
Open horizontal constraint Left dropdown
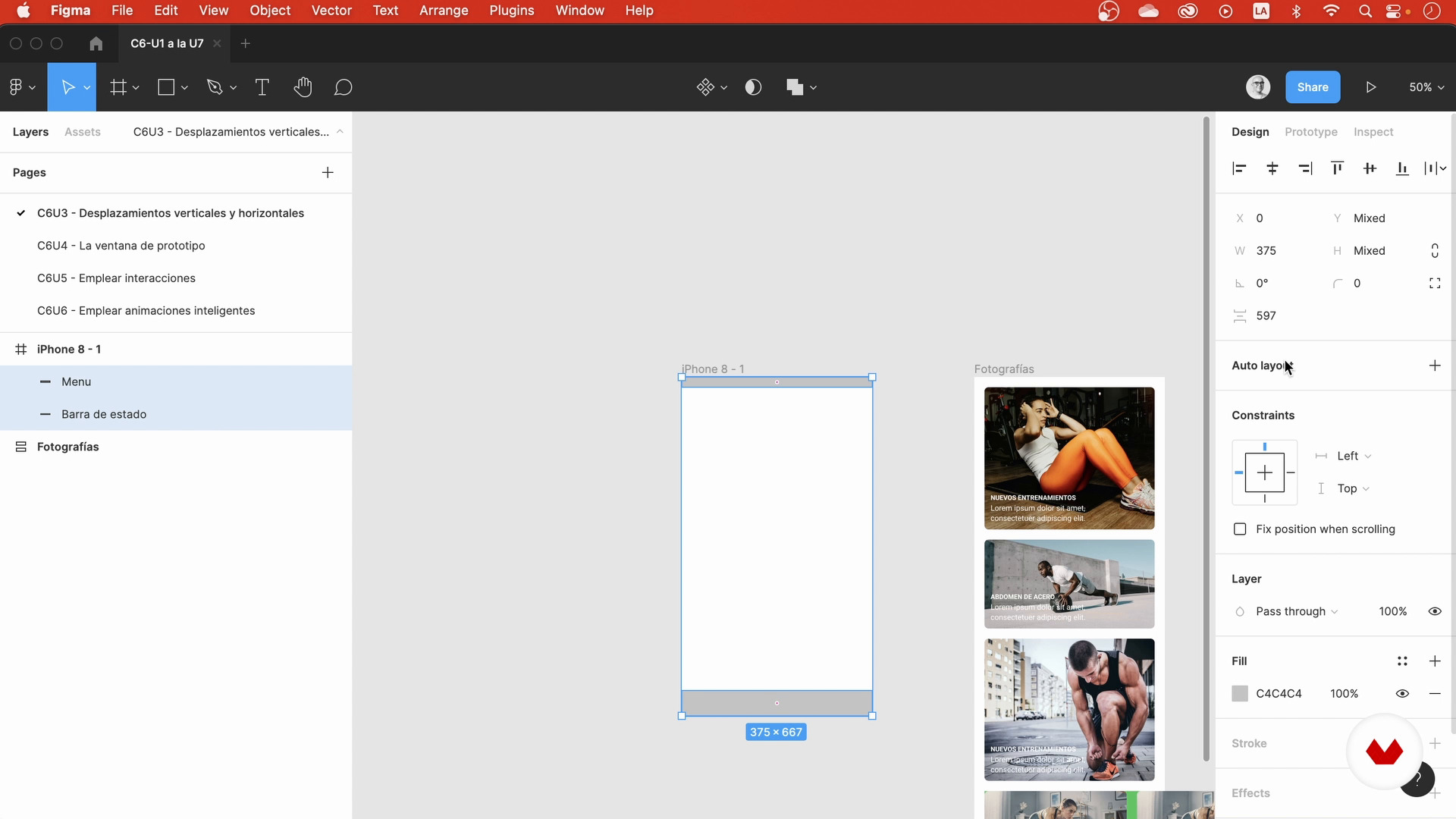(1354, 456)
